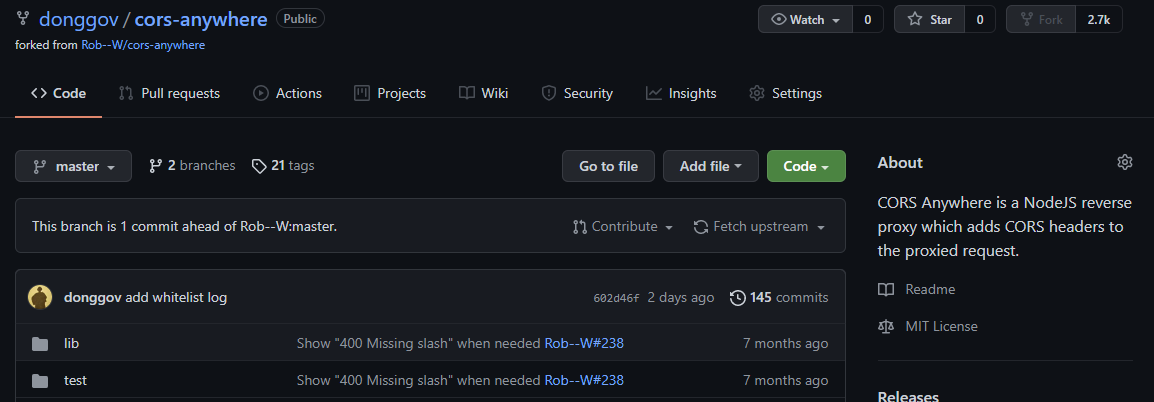Screen dimensions: 1154x402
Task: Switch to the Security tab
Action: 577,94
